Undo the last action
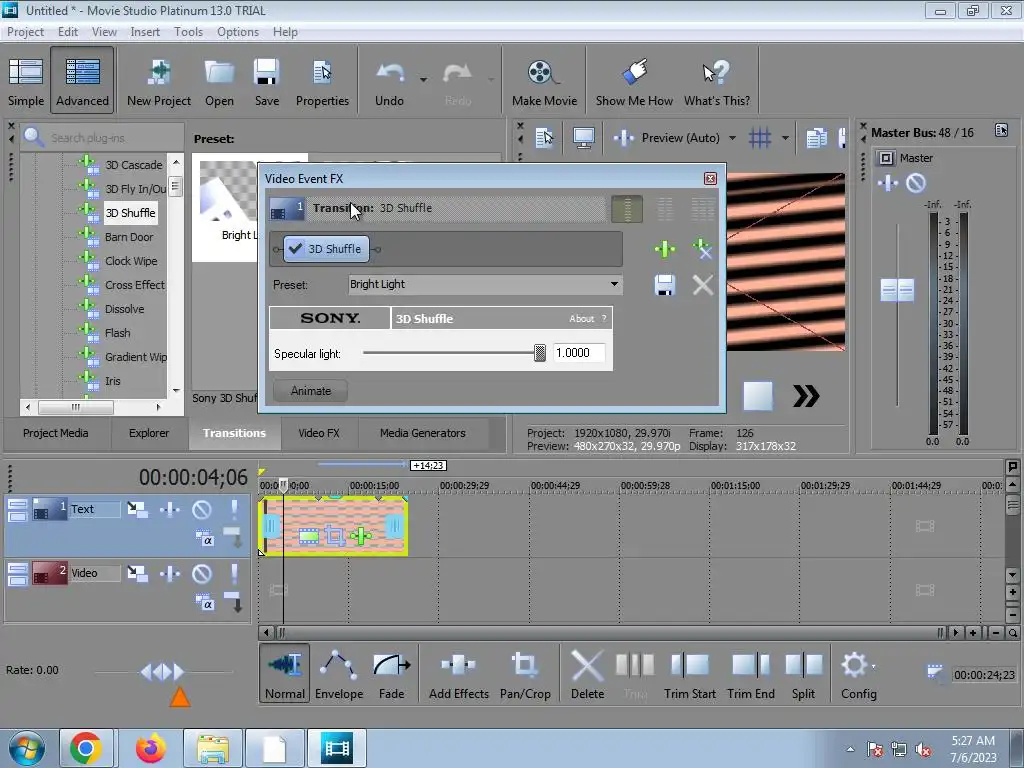1024x768 pixels. tap(390, 82)
